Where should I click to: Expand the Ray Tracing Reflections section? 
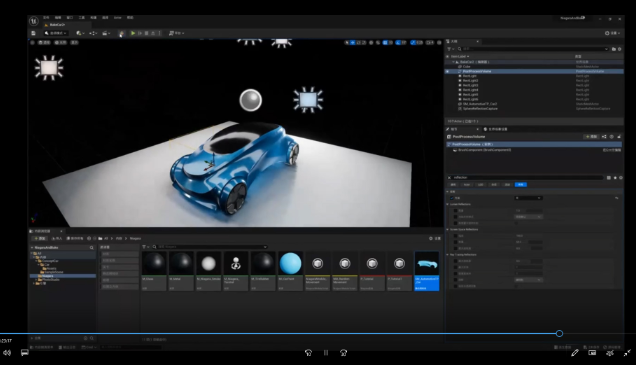(x=448, y=255)
